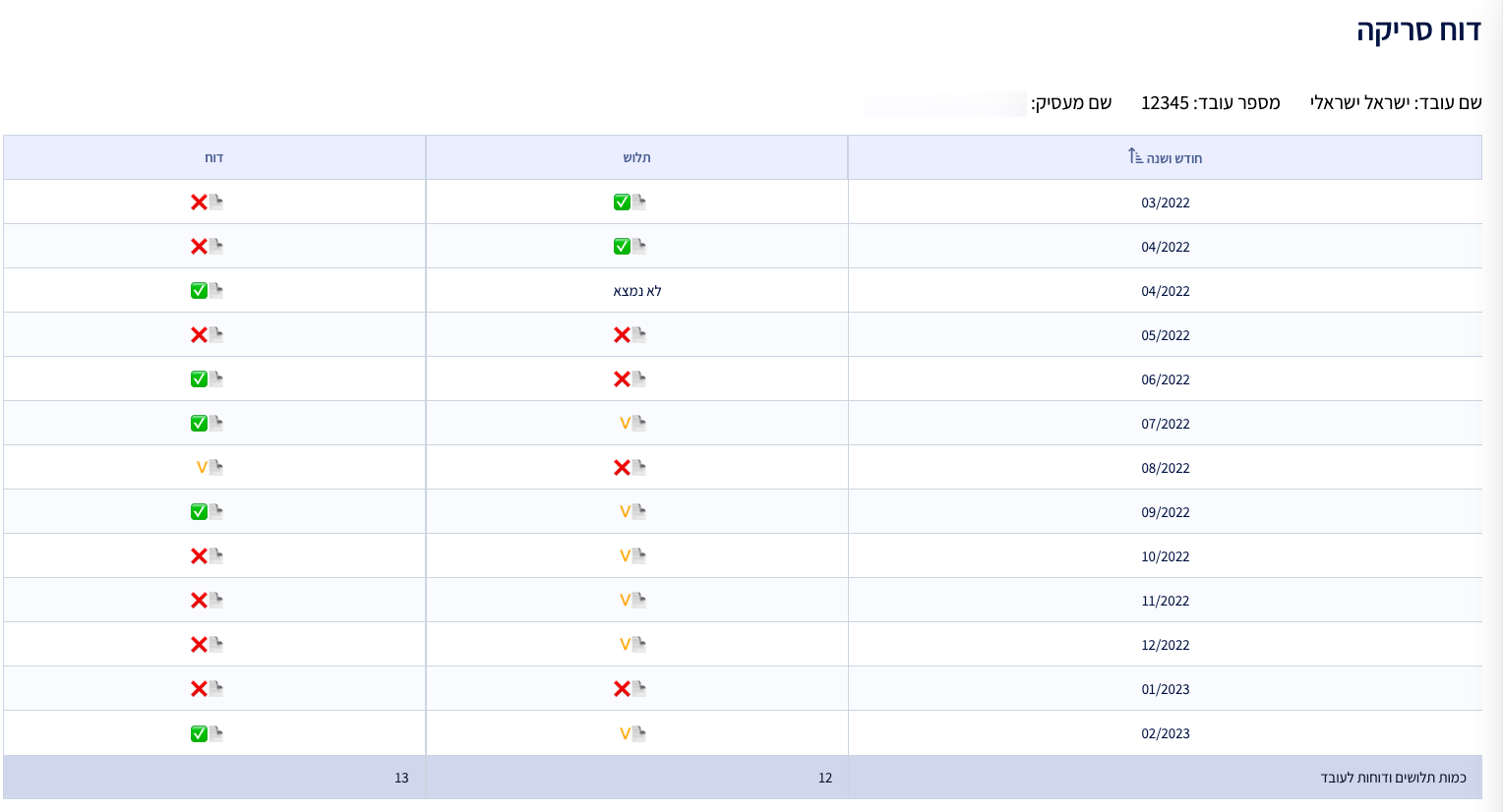Open the report document for 03/2022
This screenshot has width=1503, height=812.
pyautogui.click(x=207, y=203)
